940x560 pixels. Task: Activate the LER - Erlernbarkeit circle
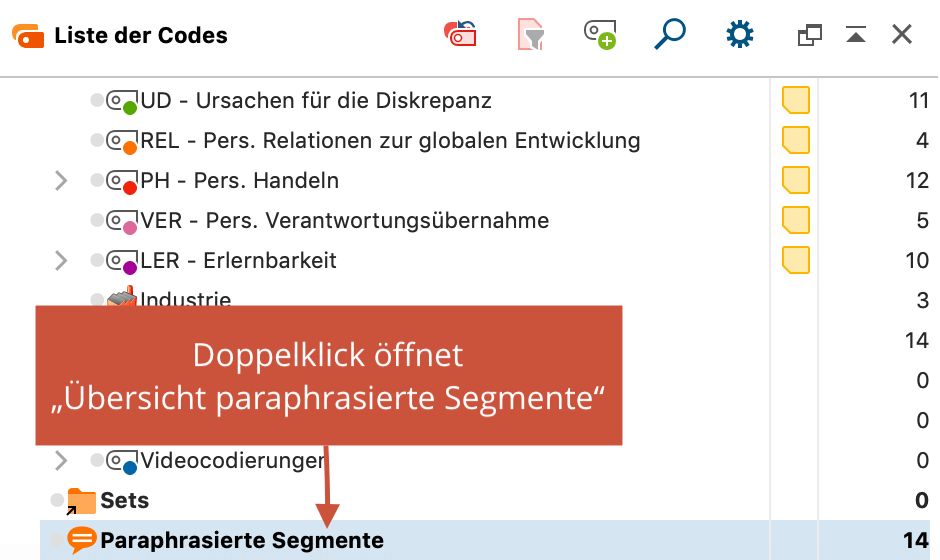click(x=97, y=260)
